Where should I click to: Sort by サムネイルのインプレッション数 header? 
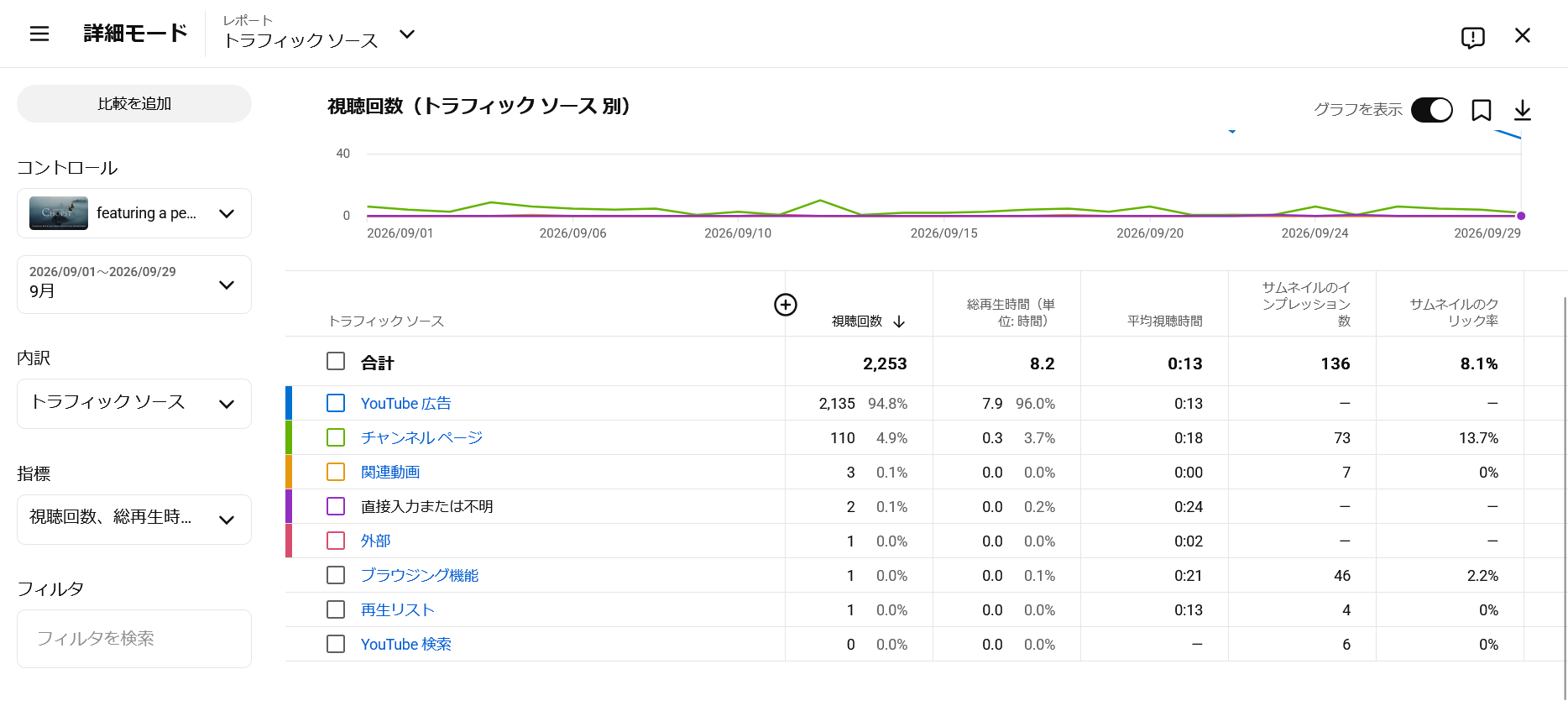coord(1306,304)
